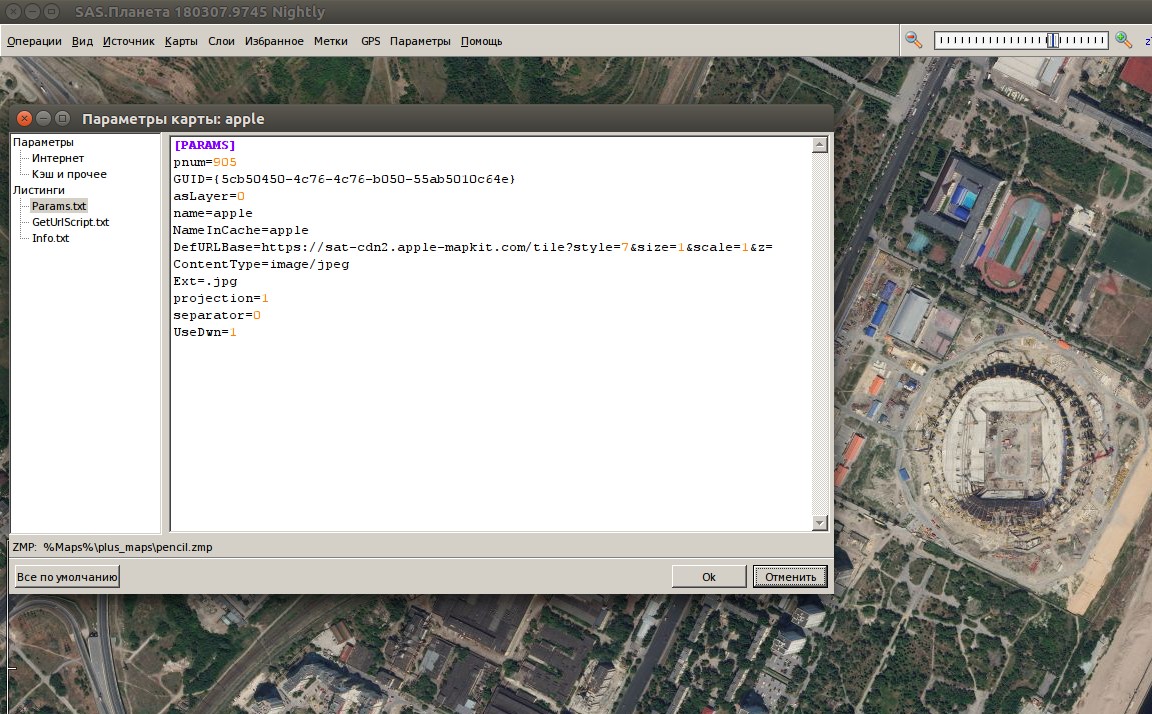Select Кэш и прочее tree item
This screenshot has height=714, width=1152.
pyautogui.click(x=69, y=174)
